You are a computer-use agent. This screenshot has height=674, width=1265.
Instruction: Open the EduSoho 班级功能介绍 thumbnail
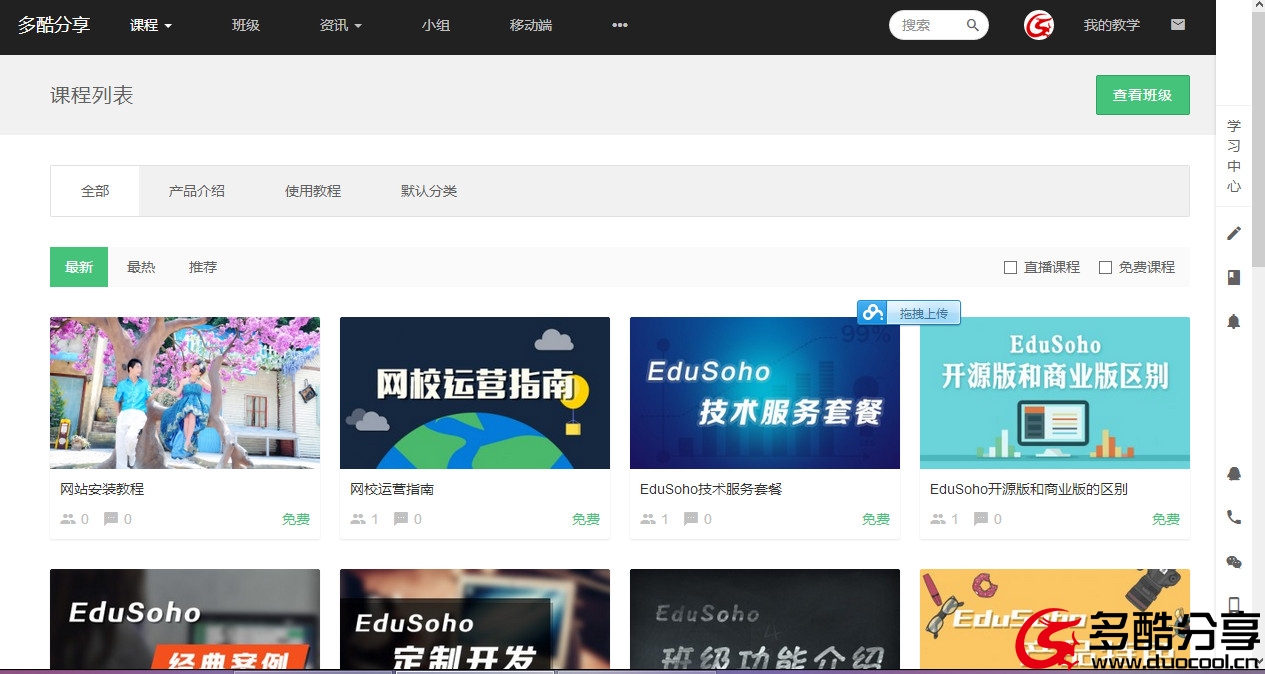[765, 619]
